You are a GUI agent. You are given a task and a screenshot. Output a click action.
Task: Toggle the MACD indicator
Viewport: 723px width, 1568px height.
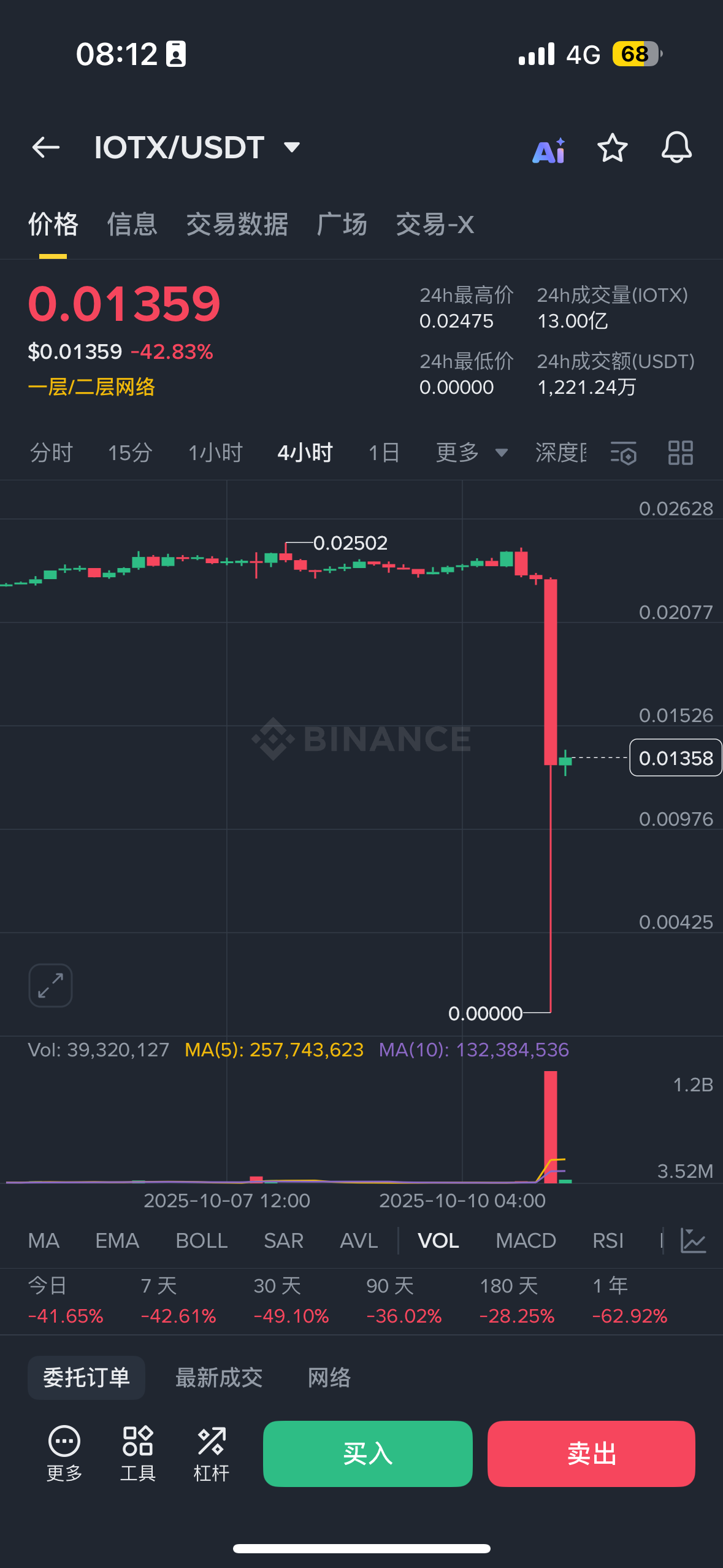tap(526, 1241)
